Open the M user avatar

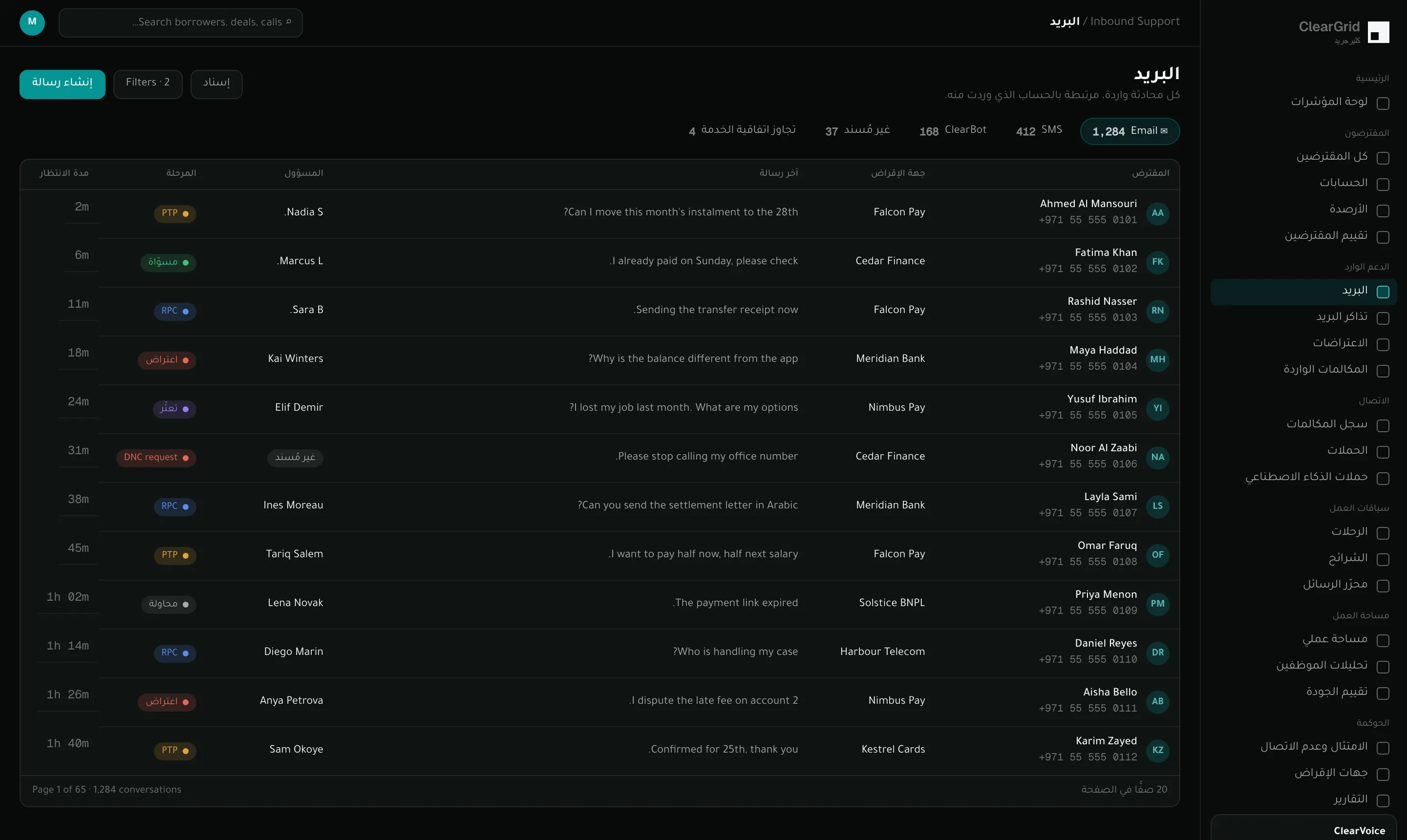coord(32,22)
